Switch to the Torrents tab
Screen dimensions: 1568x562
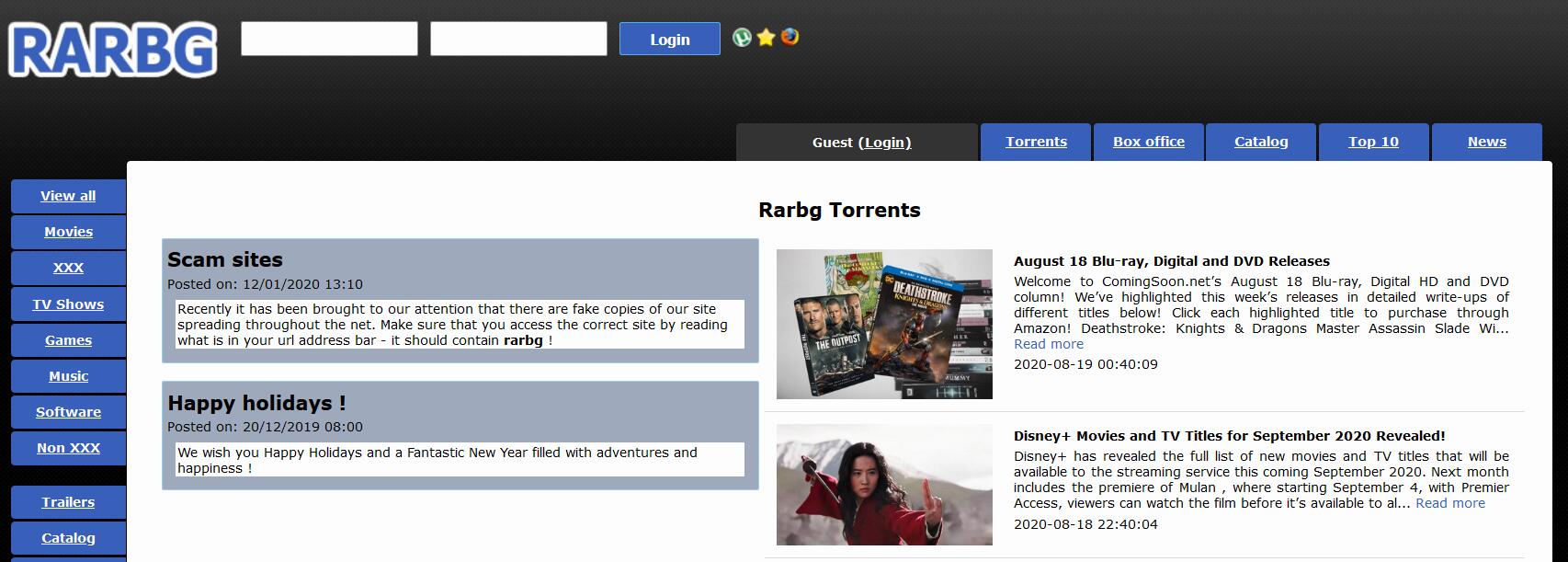tap(1036, 142)
